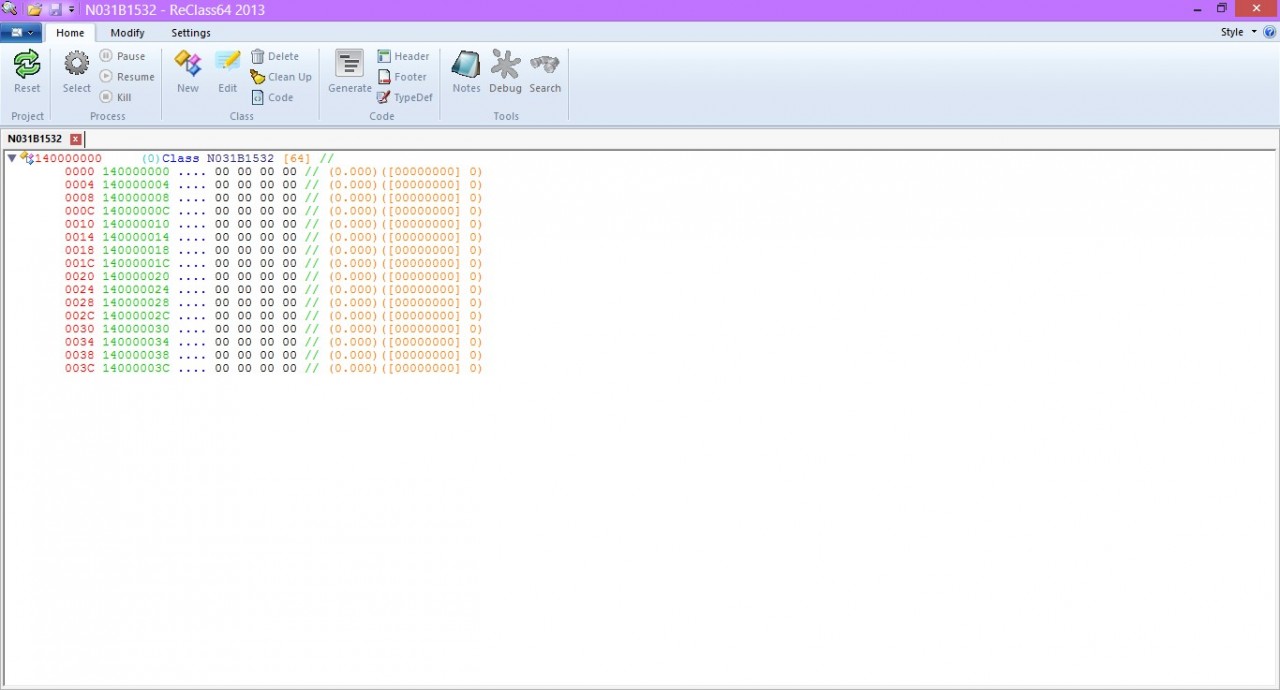Select the row at offset 000C
The image size is (1280, 690).
pyautogui.click(x=273, y=211)
